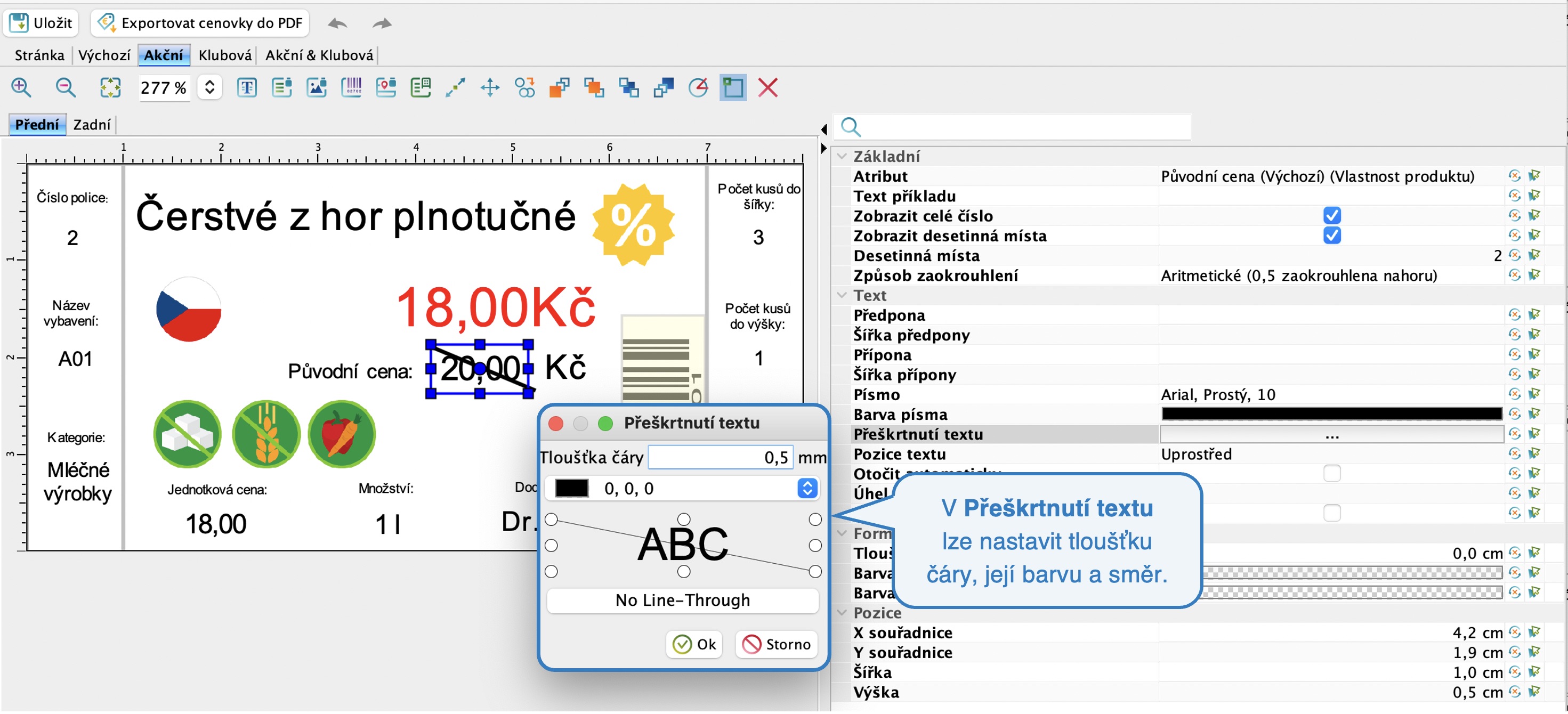Viewport: 1568px width, 714px height.
Task: Undo the last change with back arrow
Action: point(337,24)
